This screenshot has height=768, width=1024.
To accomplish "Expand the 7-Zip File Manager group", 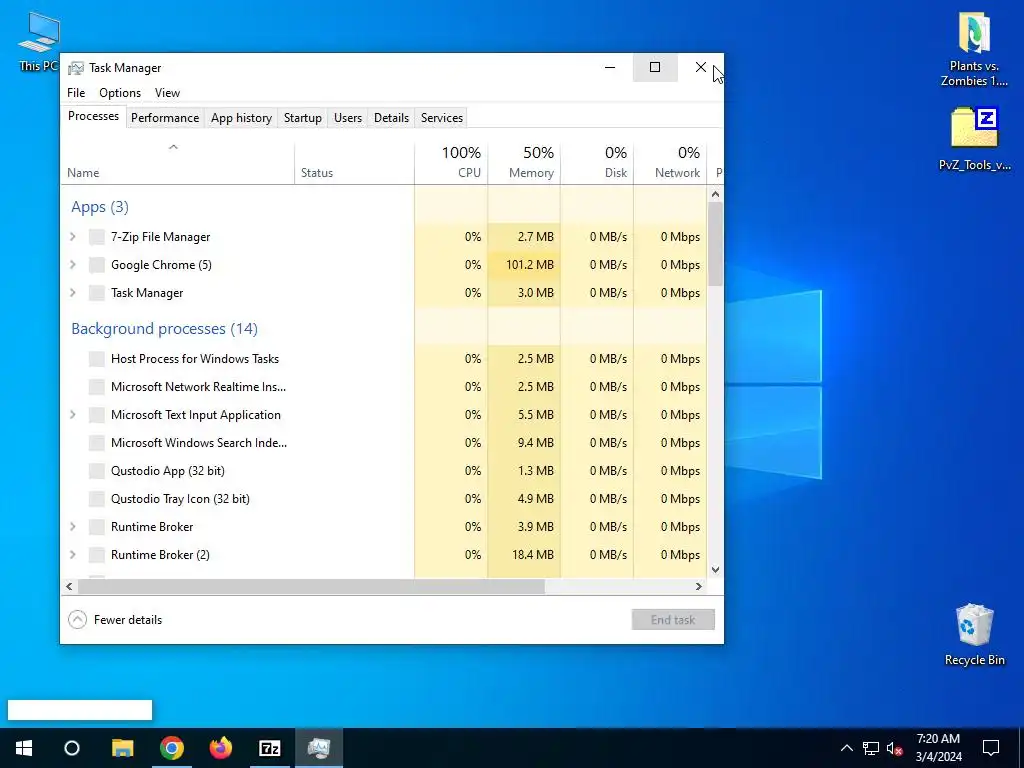I will tap(73, 237).
